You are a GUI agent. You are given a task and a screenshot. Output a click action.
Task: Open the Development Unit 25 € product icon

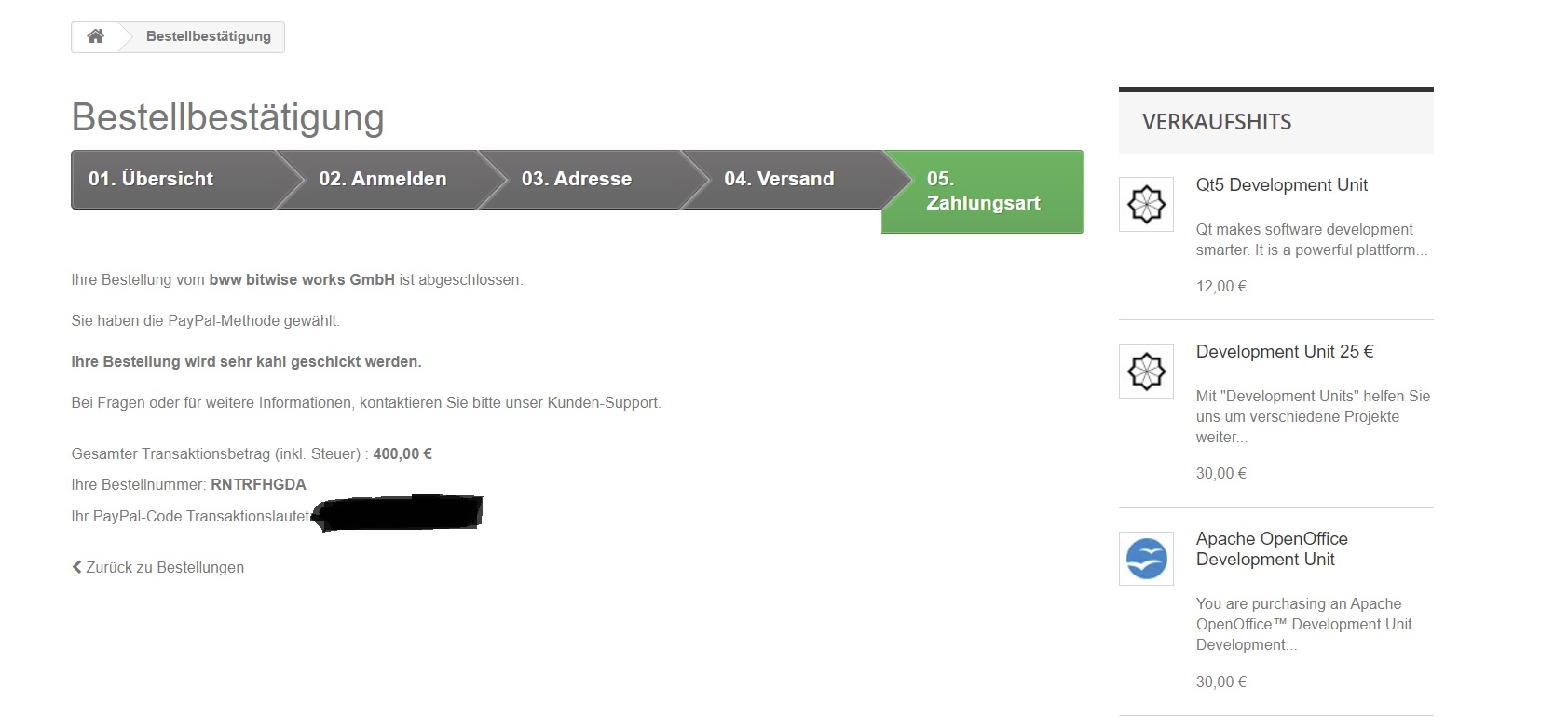pyautogui.click(x=1146, y=371)
